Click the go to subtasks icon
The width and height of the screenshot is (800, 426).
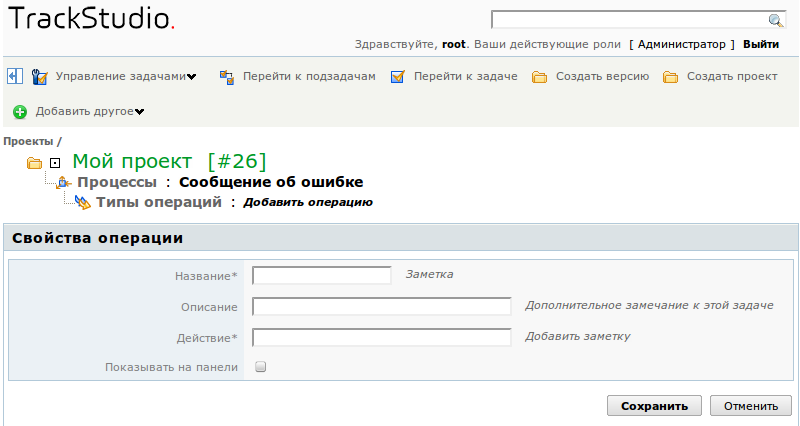227,77
